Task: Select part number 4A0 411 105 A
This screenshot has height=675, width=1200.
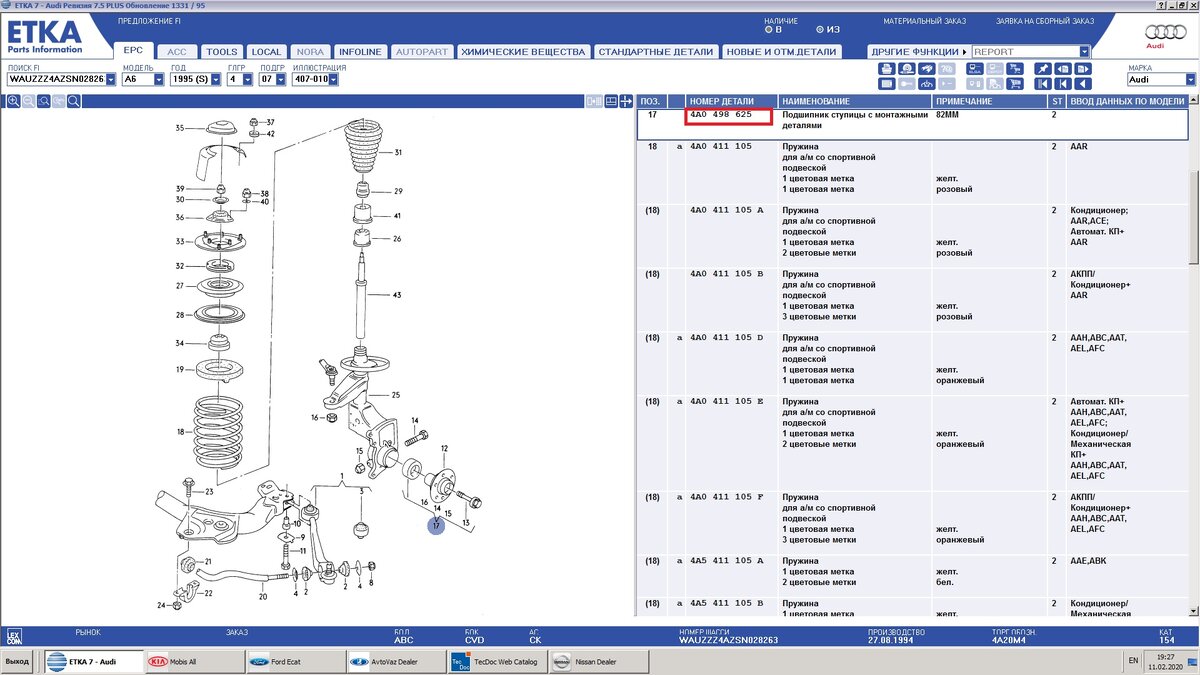Action: pos(727,210)
